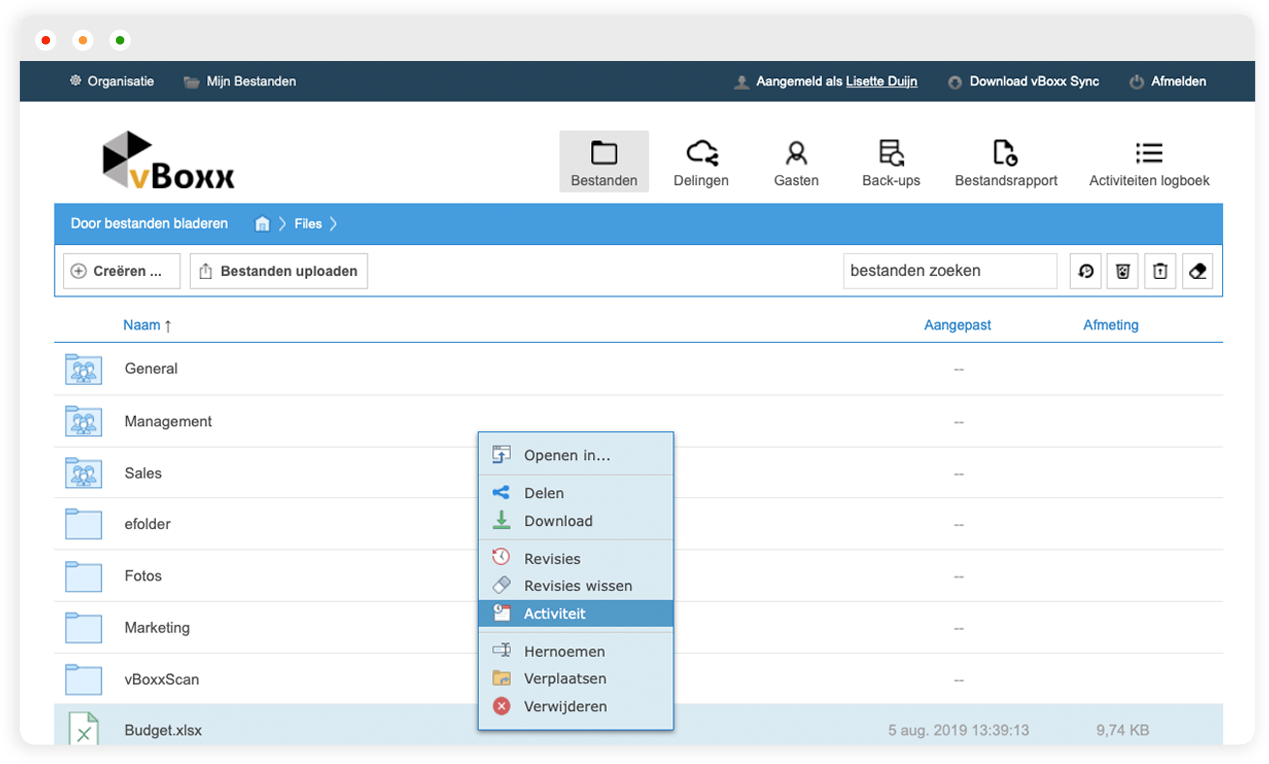Open the vBoxxScan folder name
Viewport: 1269px width, 764px height.
[x=162, y=679]
